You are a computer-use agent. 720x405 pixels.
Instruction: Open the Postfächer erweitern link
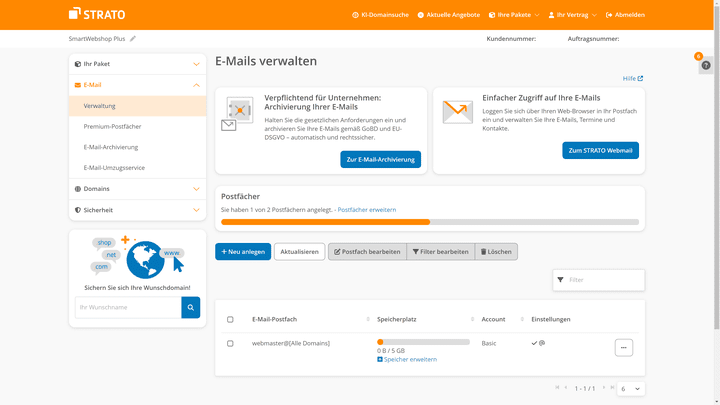pyautogui.click(x=366, y=209)
